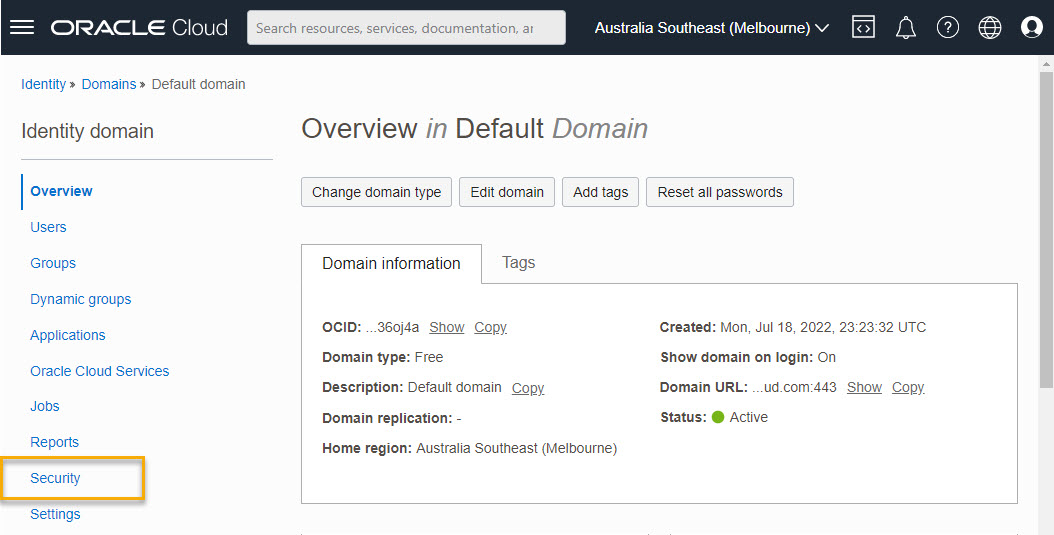Click the globe language icon
Image resolution: width=1054 pixels, height=535 pixels.
[989, 28]
